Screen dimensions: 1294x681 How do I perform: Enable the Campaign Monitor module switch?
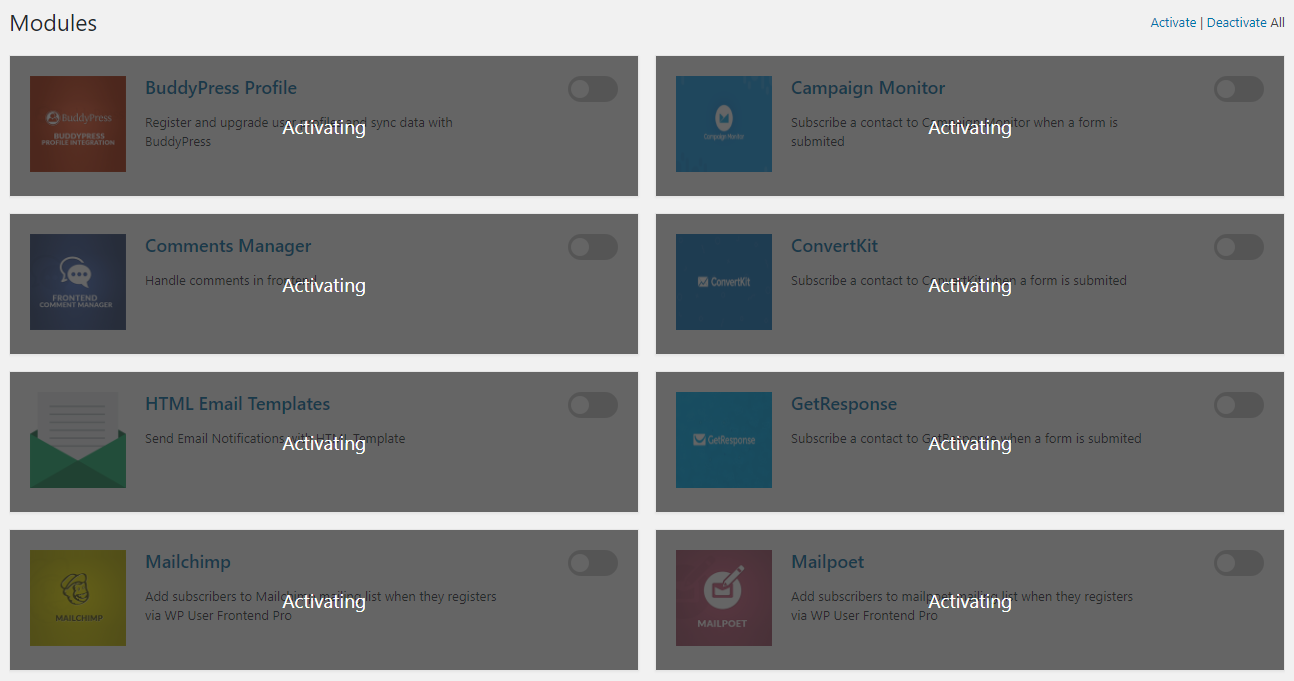1239,89
